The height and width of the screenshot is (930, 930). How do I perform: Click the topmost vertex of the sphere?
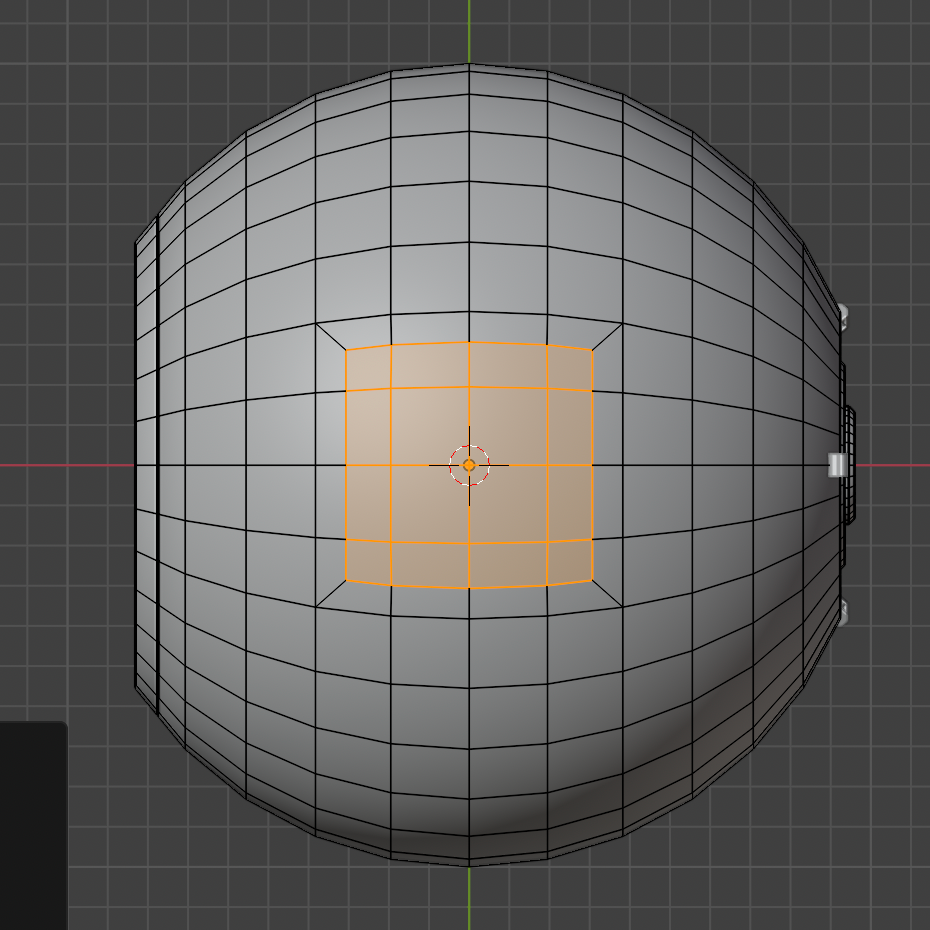coord(469,65)
